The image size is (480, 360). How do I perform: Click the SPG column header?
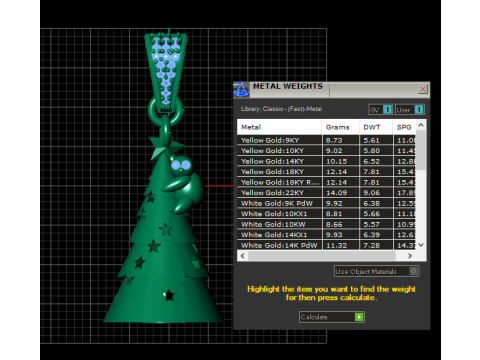404,127
